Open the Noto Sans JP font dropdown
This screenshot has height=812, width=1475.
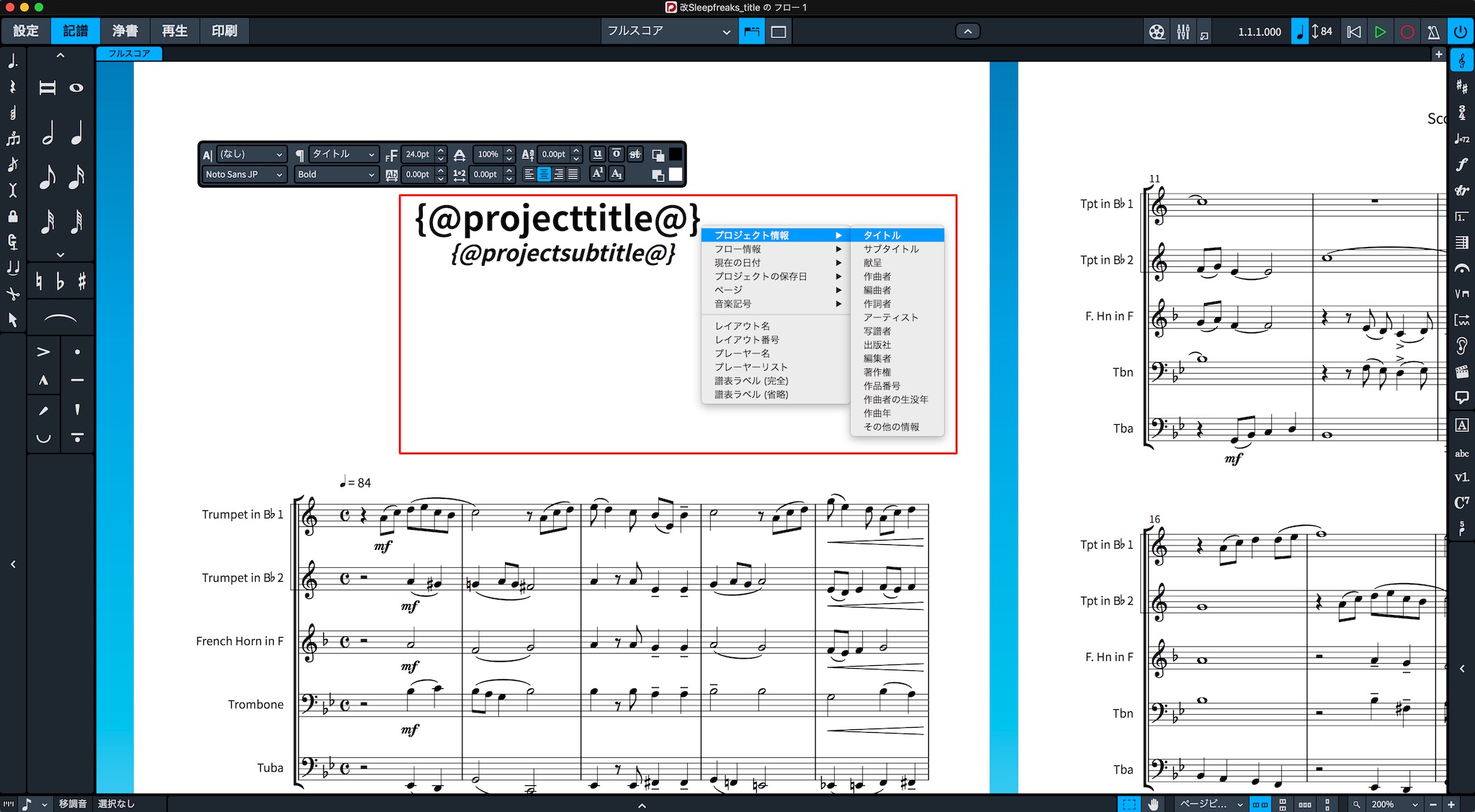click(x=243, y=174)
